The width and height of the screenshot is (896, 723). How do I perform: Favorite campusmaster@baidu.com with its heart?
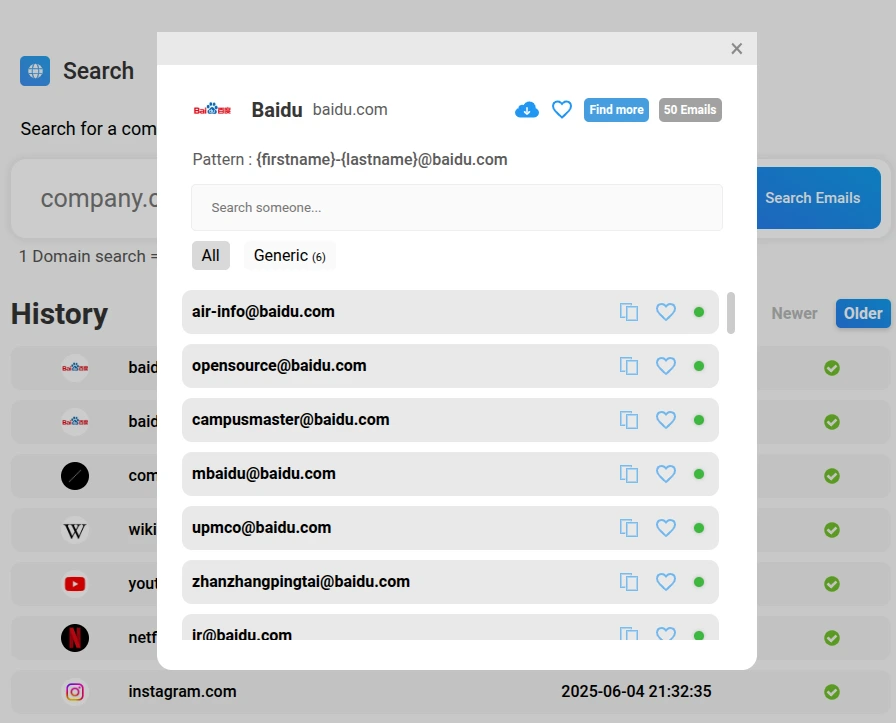pyautogui.click(x=666, y=420)
